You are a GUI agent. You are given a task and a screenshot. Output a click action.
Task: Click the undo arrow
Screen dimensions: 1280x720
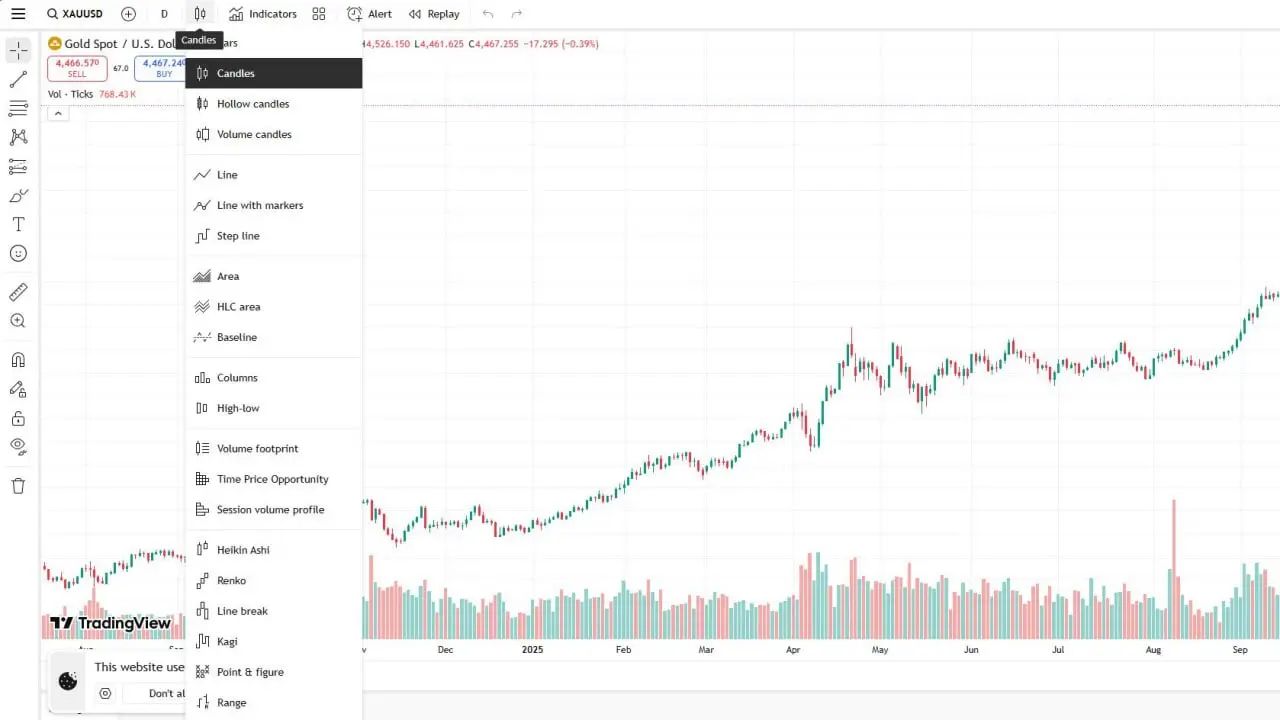point(487,14)
